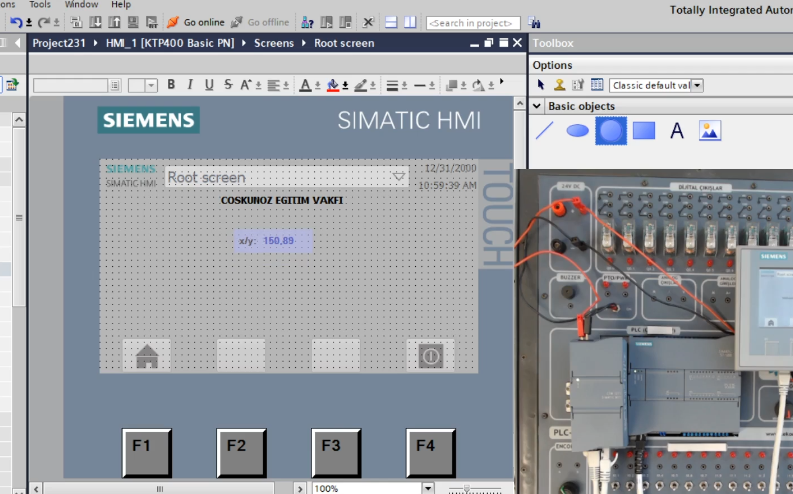Select Screens in the breadcrumb
Viewport: 793px width, 494px height.
click(x=274, y=43)
